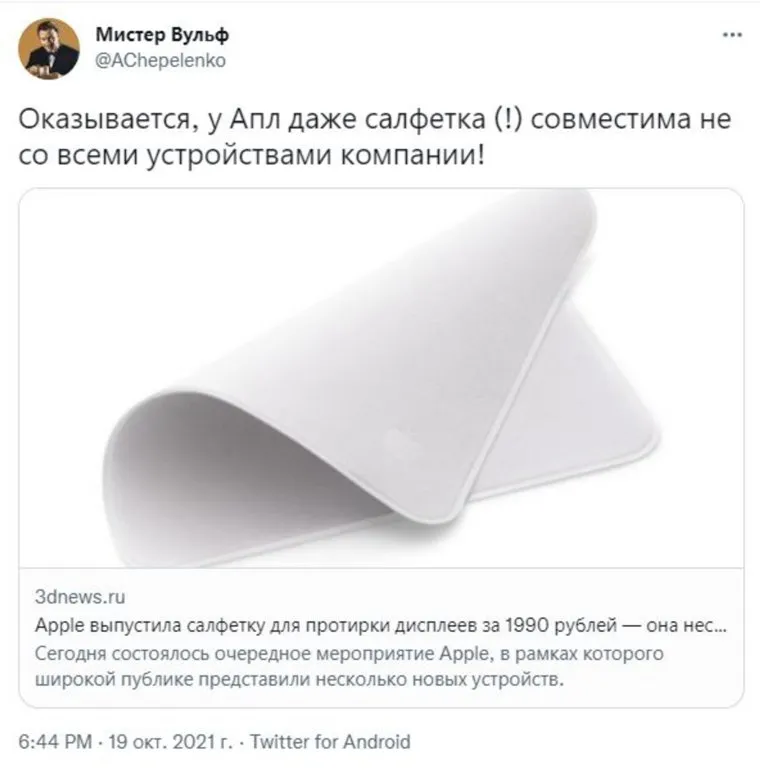
Task: Open the polishing cloth preview image
Action: (x=381, y=378)
